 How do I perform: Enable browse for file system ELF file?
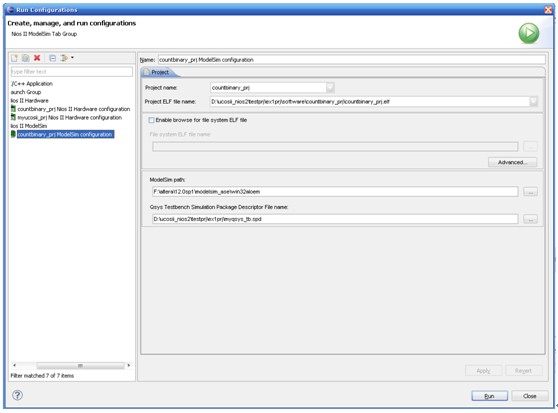(151, 120)
